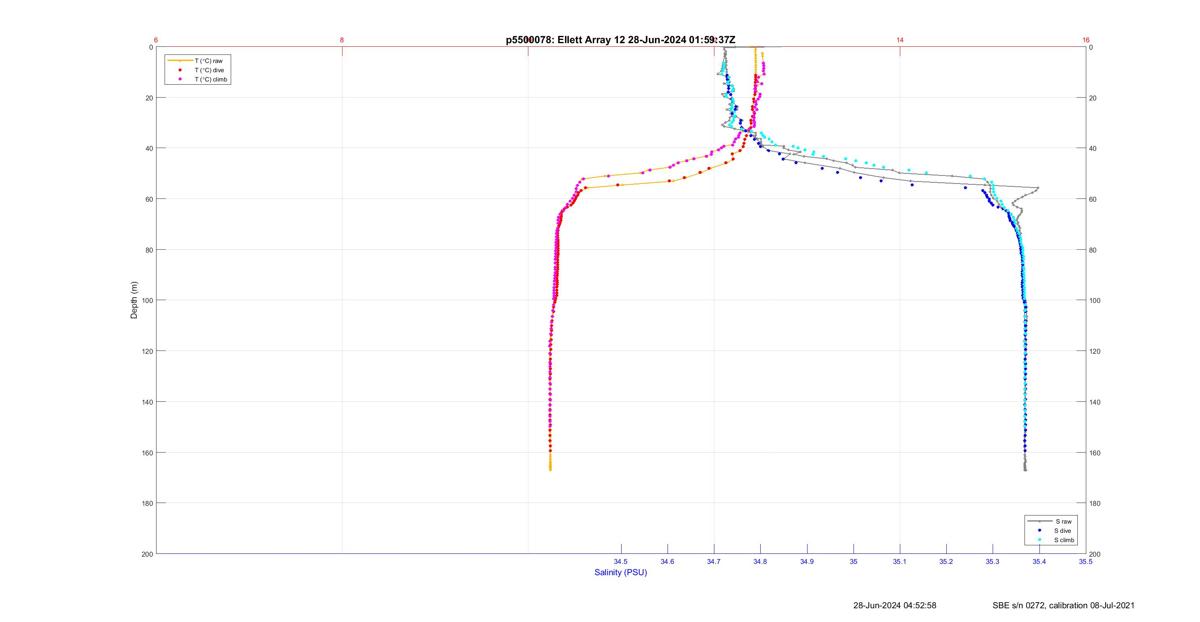Click left depth axis tick 80
This screenshot has width=1200, height=622.
click(x=149, y=250)
